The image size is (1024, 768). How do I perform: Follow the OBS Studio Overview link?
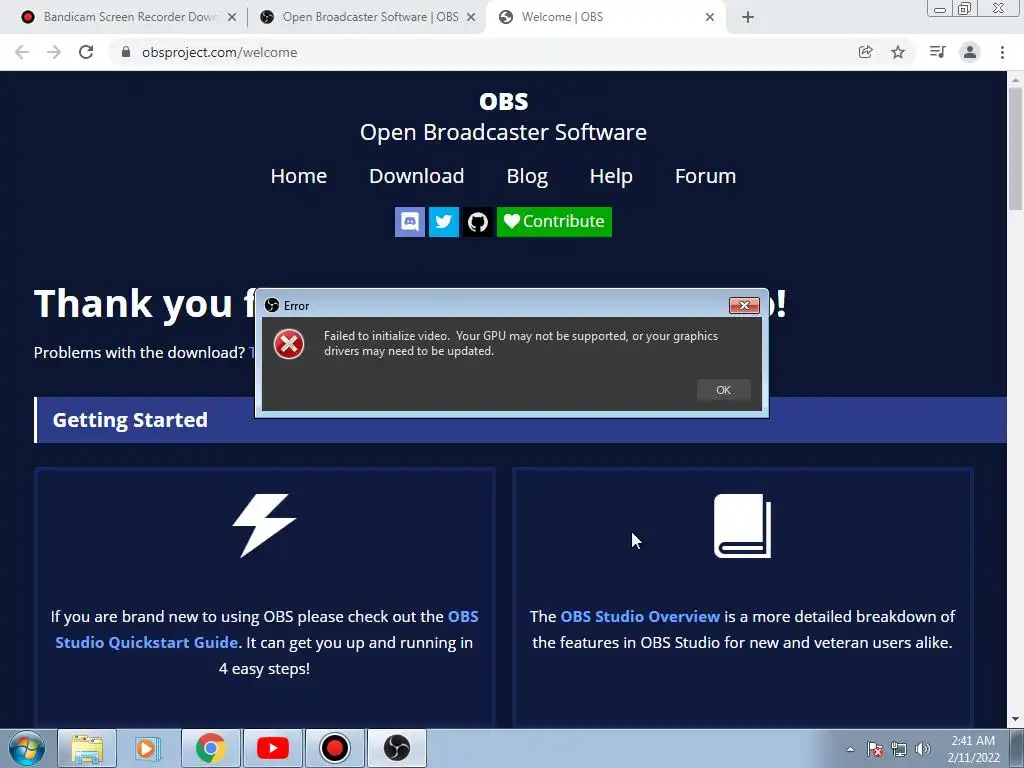coord(640,616)
